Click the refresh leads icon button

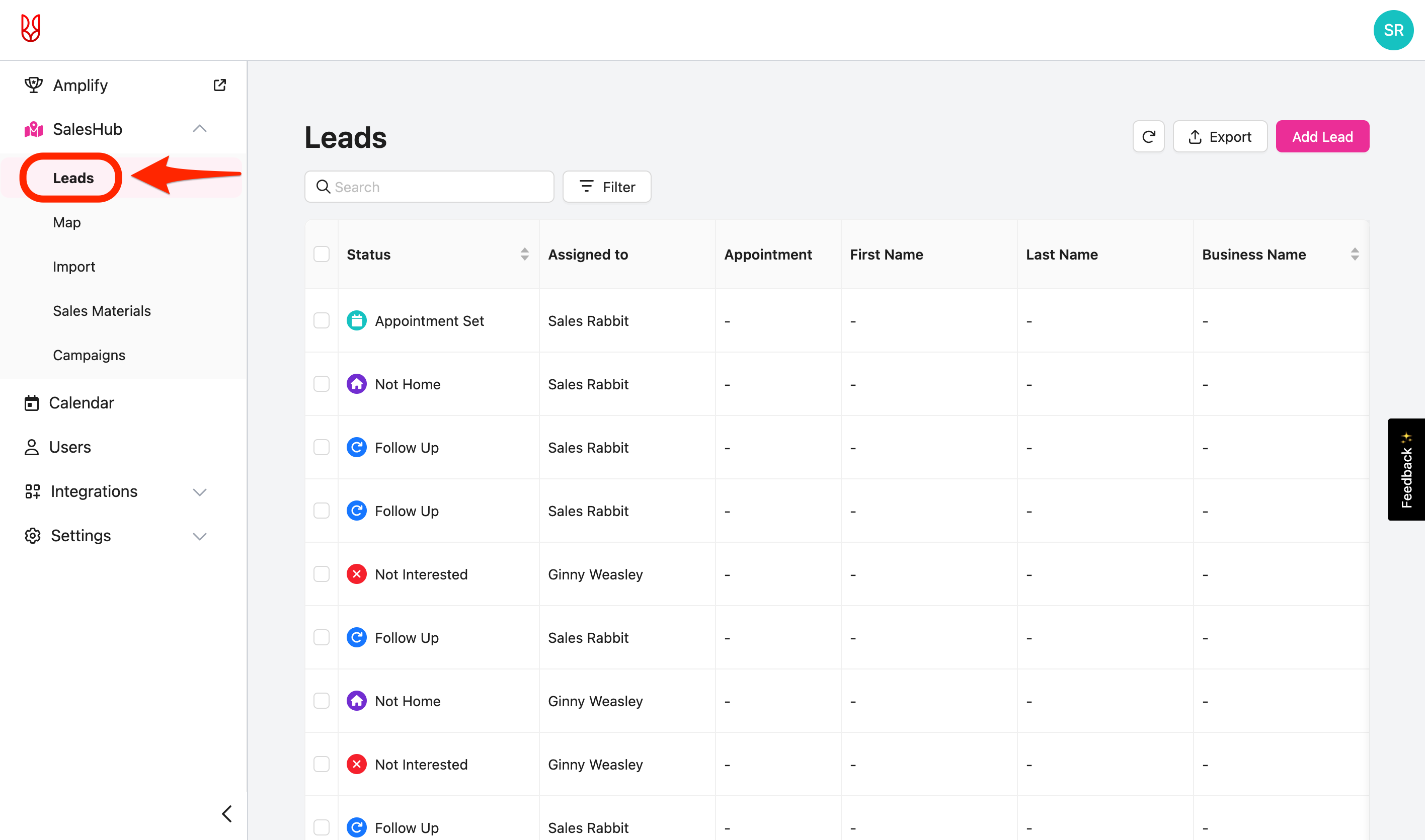click(1148, 136)
